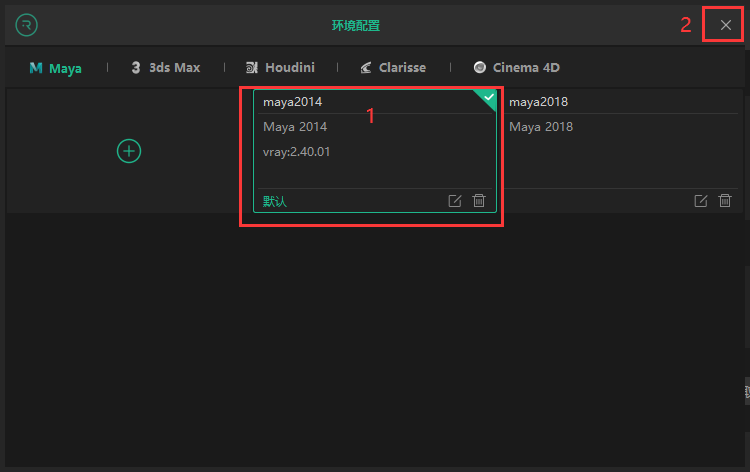Image resolution: width=750 pixels, height=472 pixels.
Task: Toggle the green checkmark on maya2014 card
Action: [487, 98]
